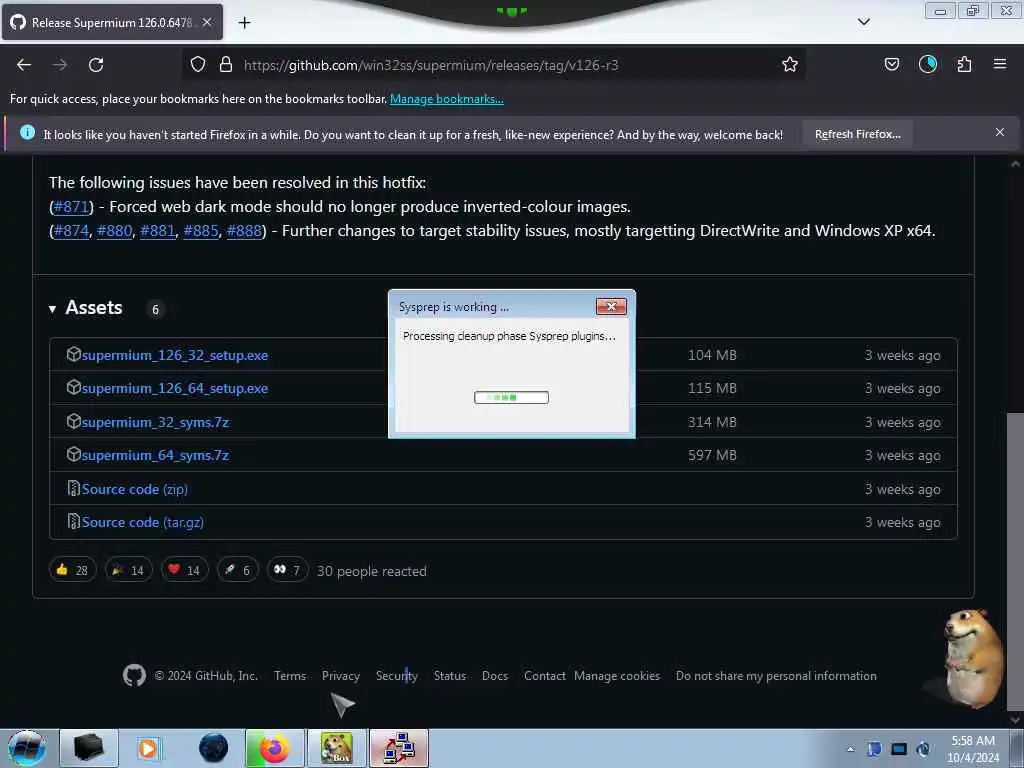1024x768 pixels.
Task: Open the network computers Sysprep taskbar icon
Action: (x=399, y=748)
